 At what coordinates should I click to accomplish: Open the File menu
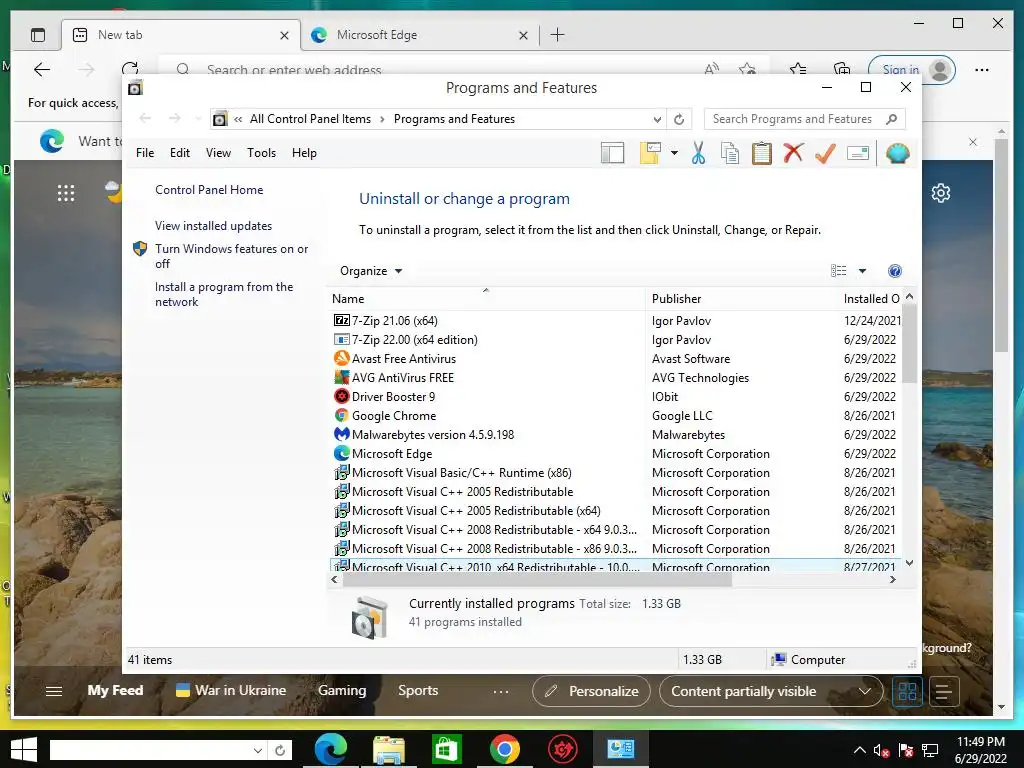tap(145, 153)
